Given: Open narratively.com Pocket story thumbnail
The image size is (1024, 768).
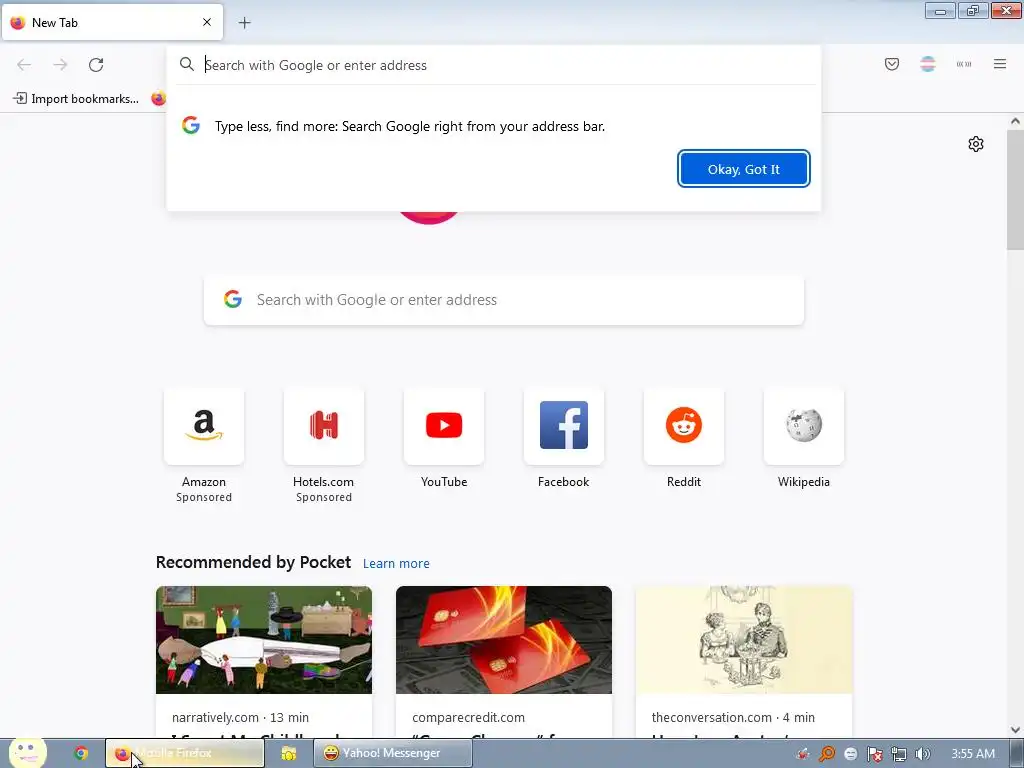Looking at the screenshot, I should (x=264, y=640).
